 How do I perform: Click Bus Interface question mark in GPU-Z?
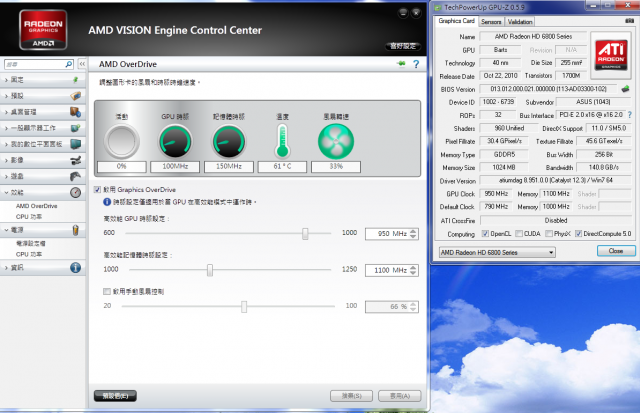629,115
